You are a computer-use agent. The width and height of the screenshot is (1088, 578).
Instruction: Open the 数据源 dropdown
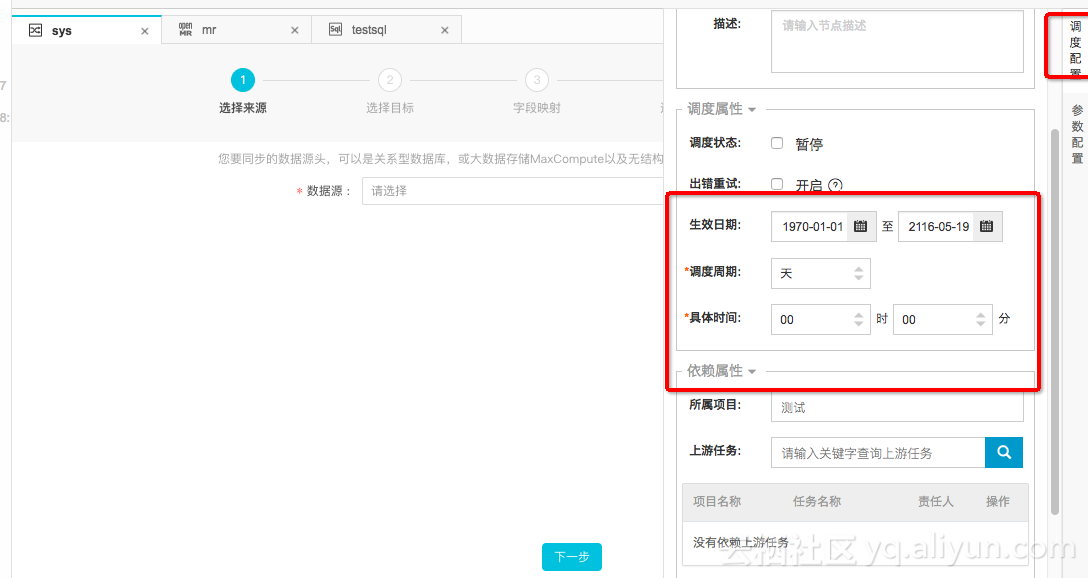pyautogui.click(x=512, y=191)
